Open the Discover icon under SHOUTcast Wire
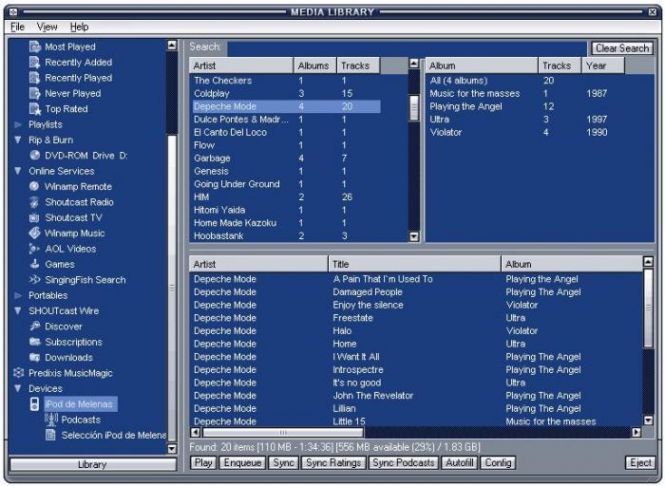The width and height of the screenshot is (665, 486). [35, 326]
